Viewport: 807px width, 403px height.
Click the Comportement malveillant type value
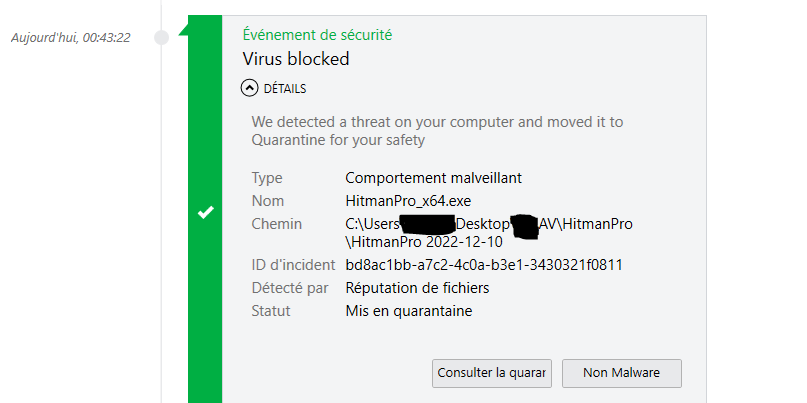pos(434,178)
